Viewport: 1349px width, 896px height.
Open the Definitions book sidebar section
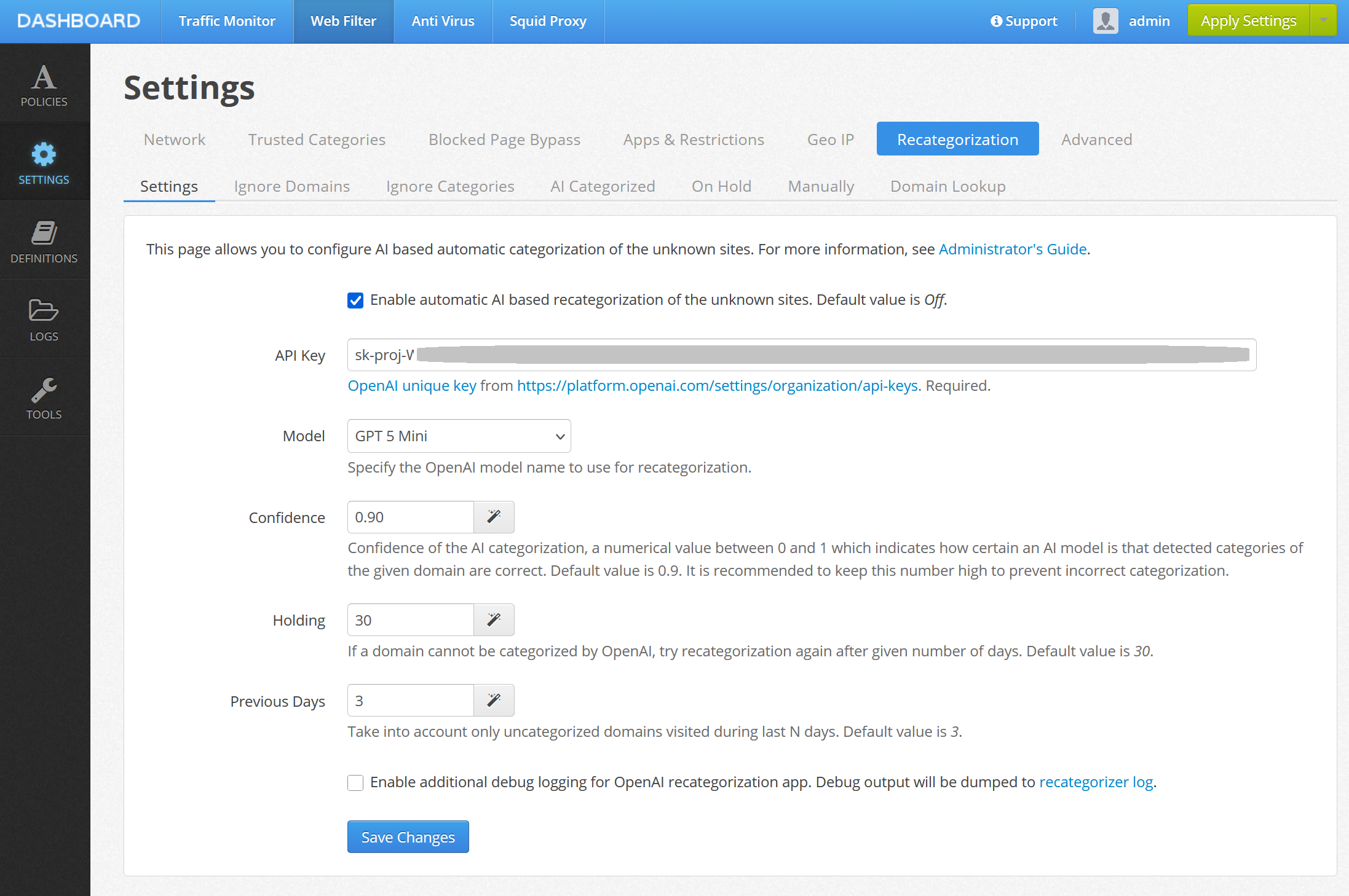(x=44, y=241)
